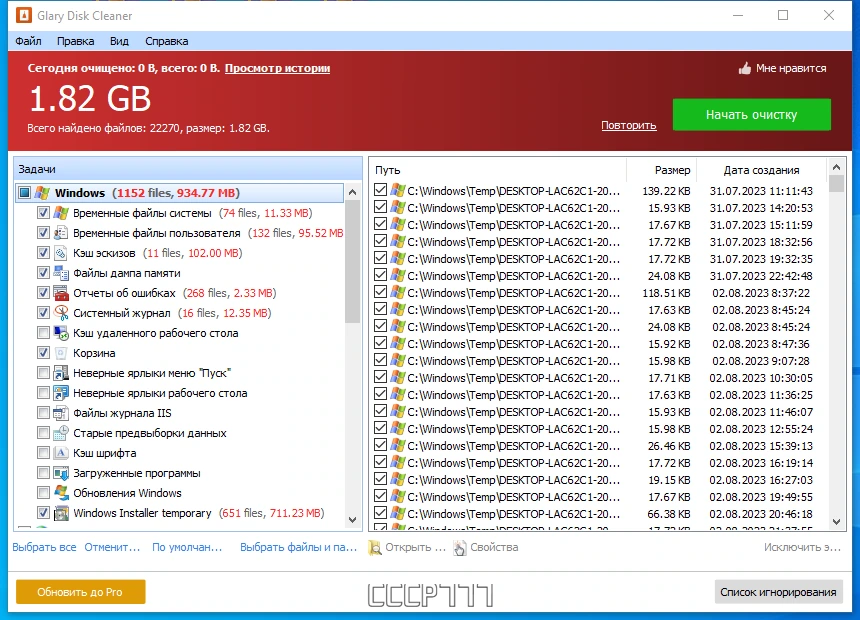Click the Начать очистку button

[x=751, y=115]
